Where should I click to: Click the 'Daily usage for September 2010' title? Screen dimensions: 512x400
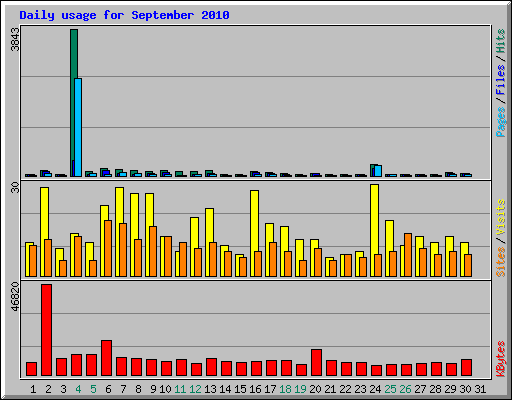point(124,15)
